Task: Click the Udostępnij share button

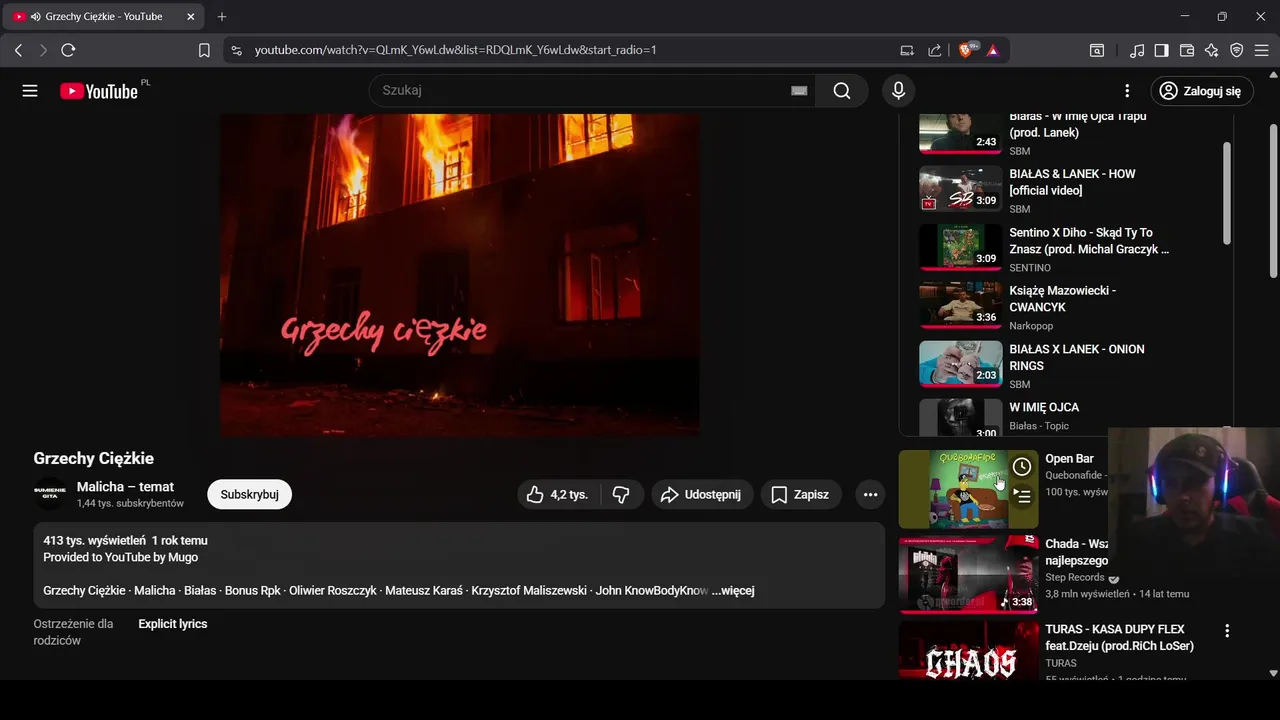Action: (702, 494)
